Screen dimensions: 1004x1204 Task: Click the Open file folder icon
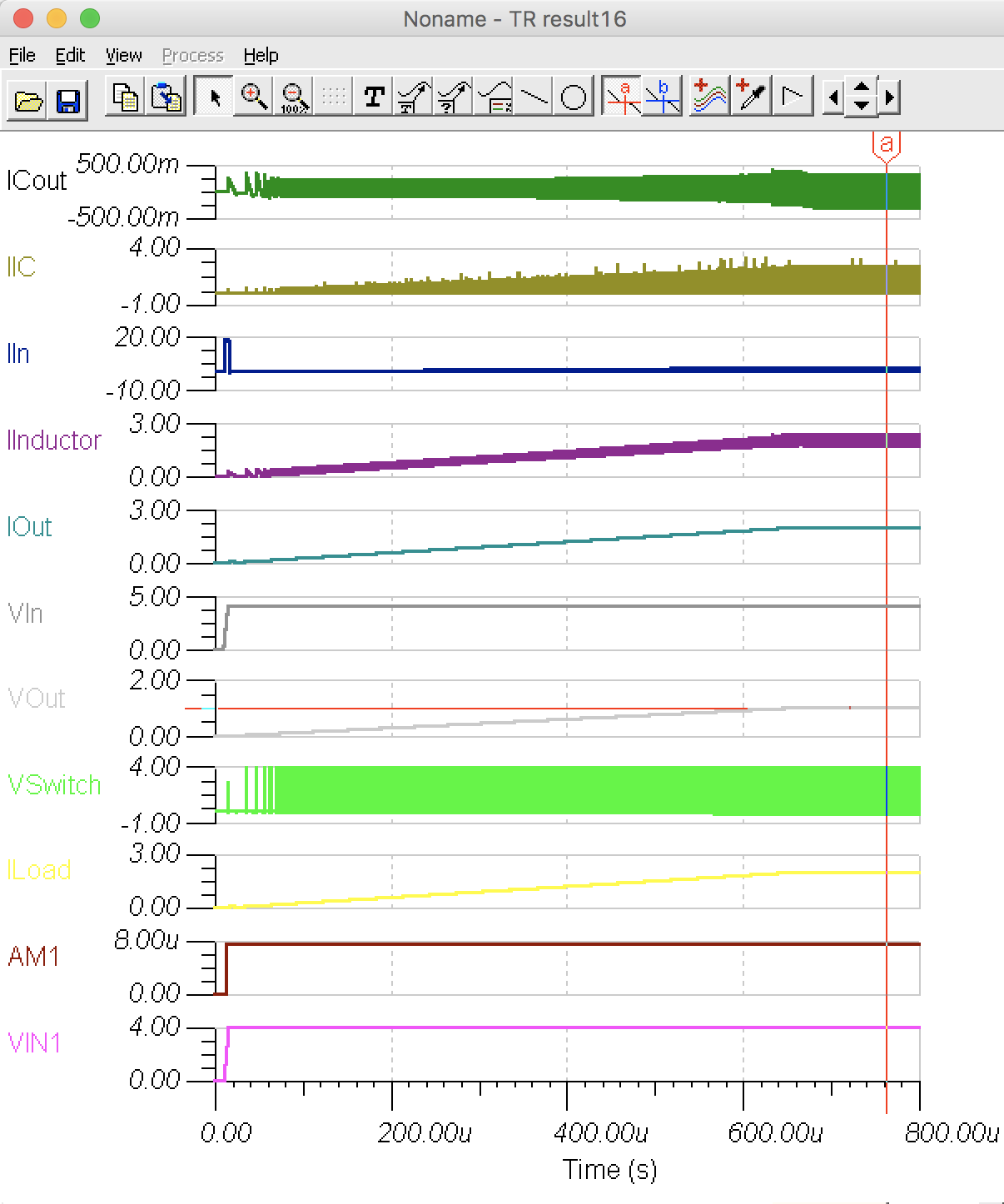tap(29, 100)
